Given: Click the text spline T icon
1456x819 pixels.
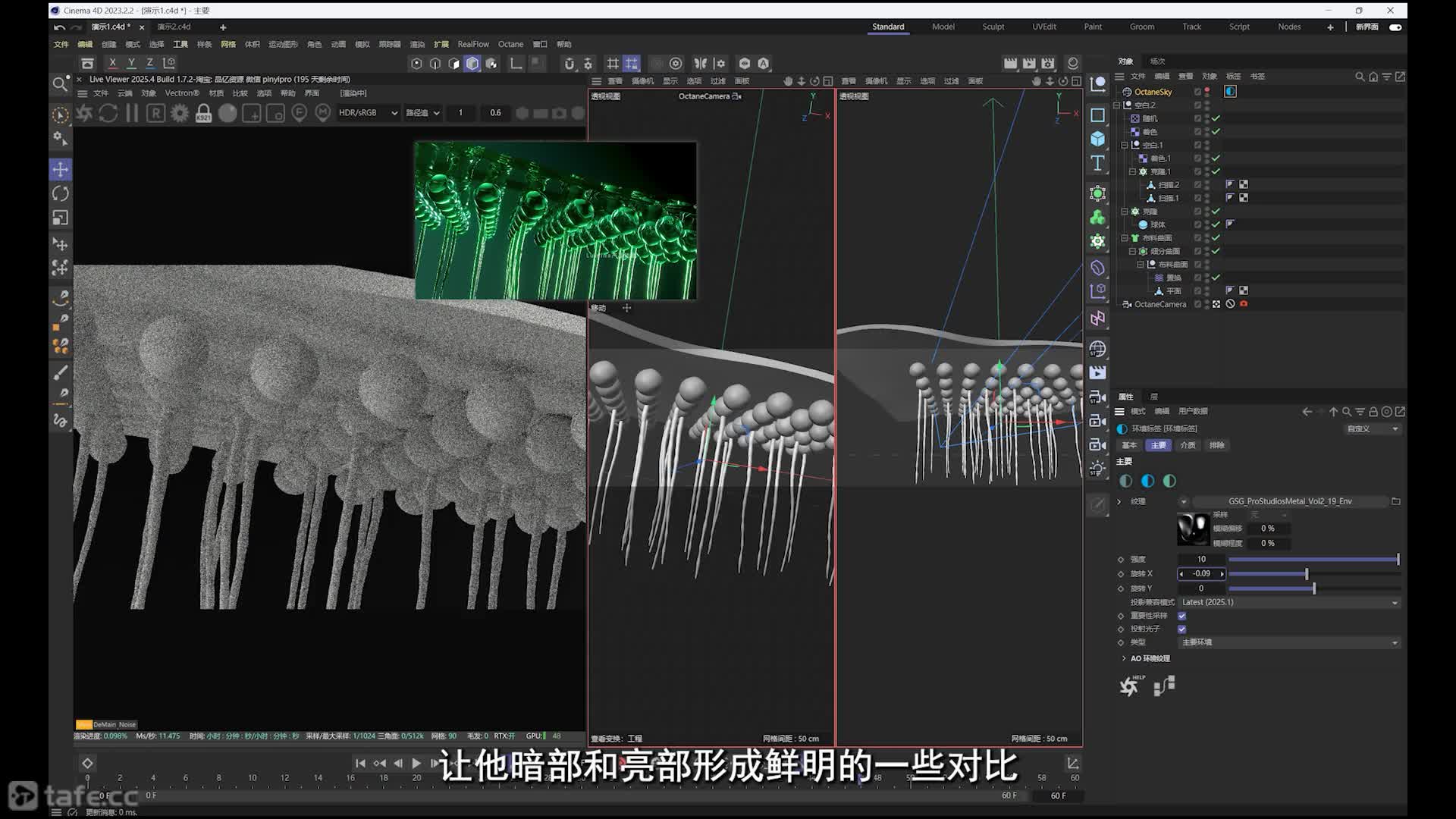Looking at the screenshot, I should point(1097,163).
